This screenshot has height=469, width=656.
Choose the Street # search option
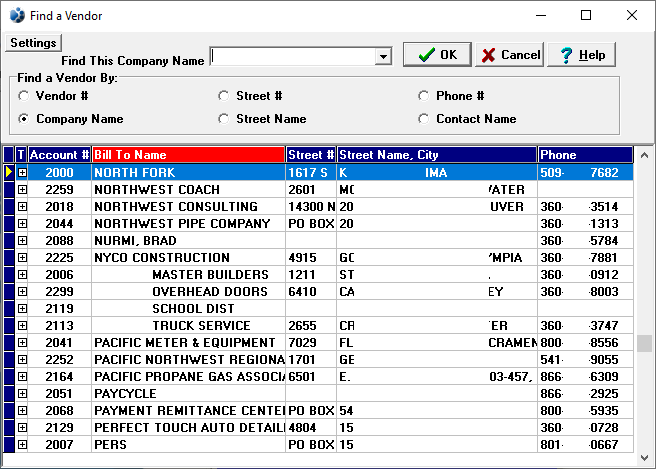[224, 96]
